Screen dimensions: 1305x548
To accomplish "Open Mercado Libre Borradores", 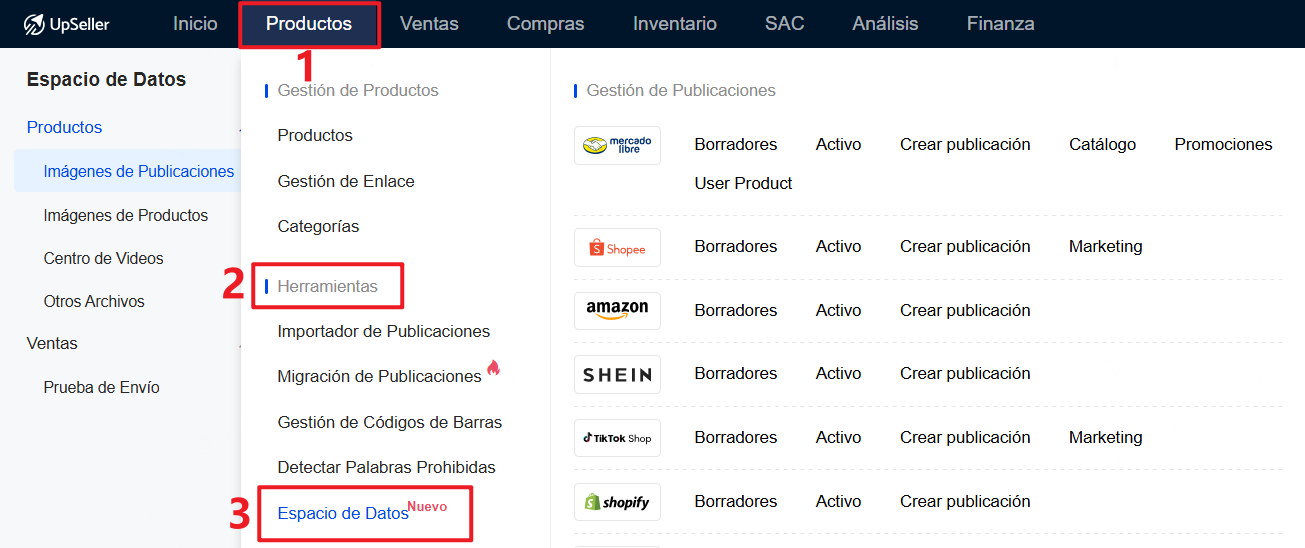I will 736,144.
